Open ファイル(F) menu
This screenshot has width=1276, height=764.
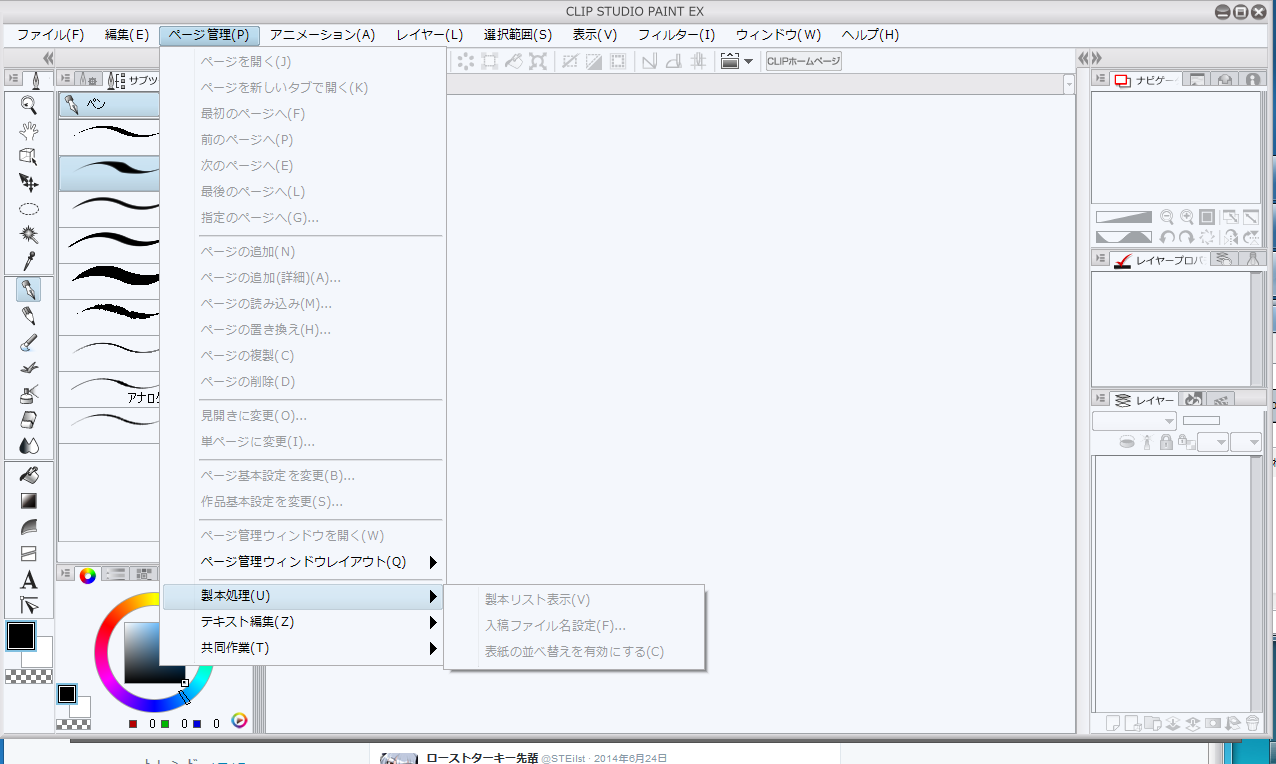coord(50,35)
